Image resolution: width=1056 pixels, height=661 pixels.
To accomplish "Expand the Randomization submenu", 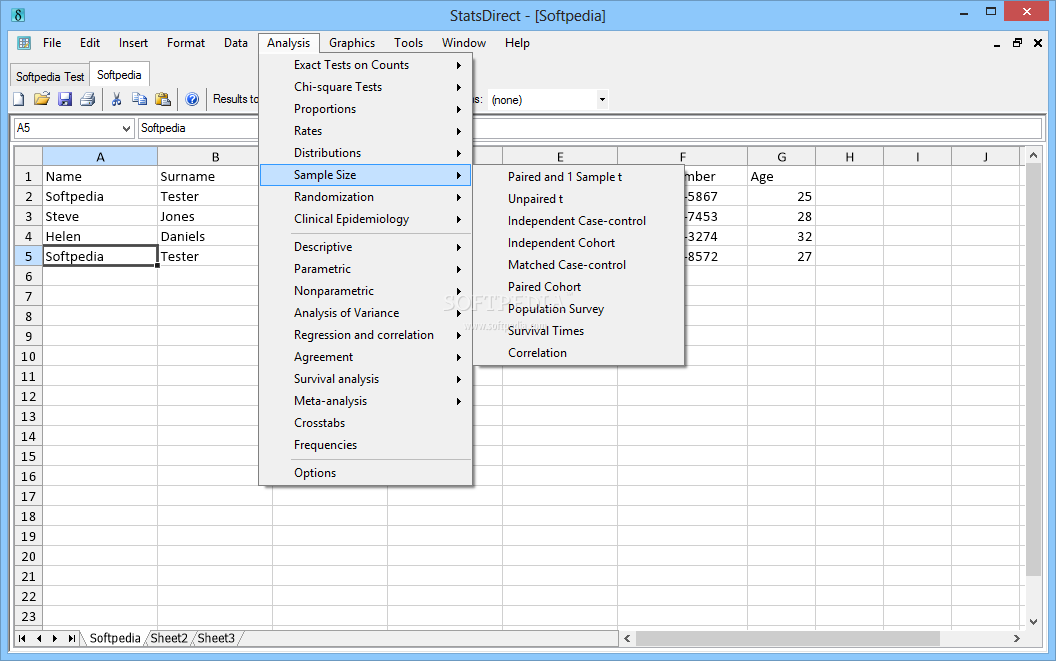I will pyautogui.click(x=366, y=197).
